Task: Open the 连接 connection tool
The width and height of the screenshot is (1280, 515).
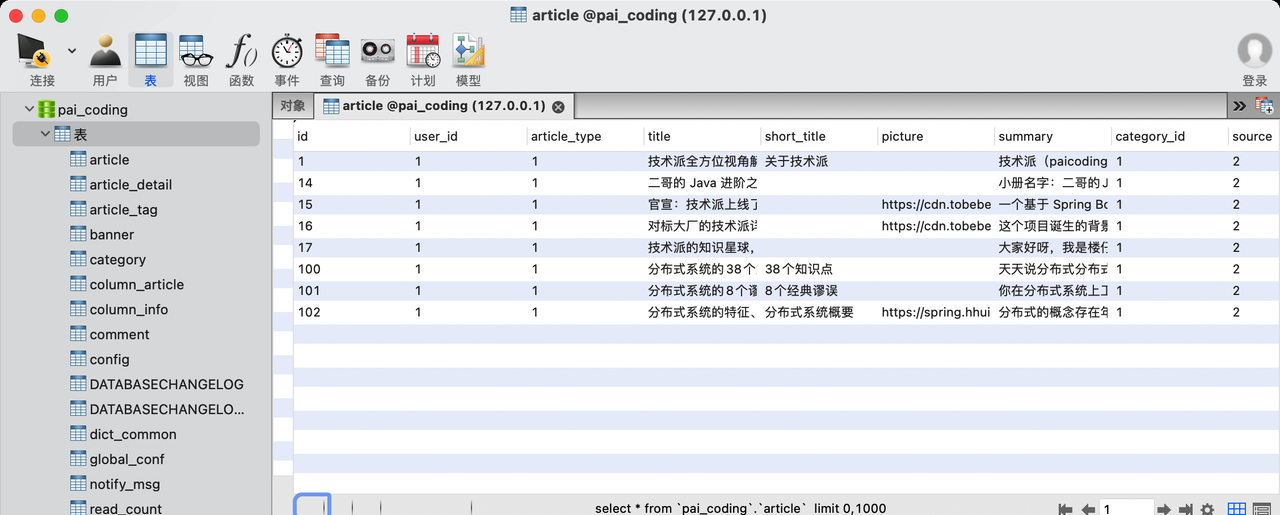Action: coord(42,60)
